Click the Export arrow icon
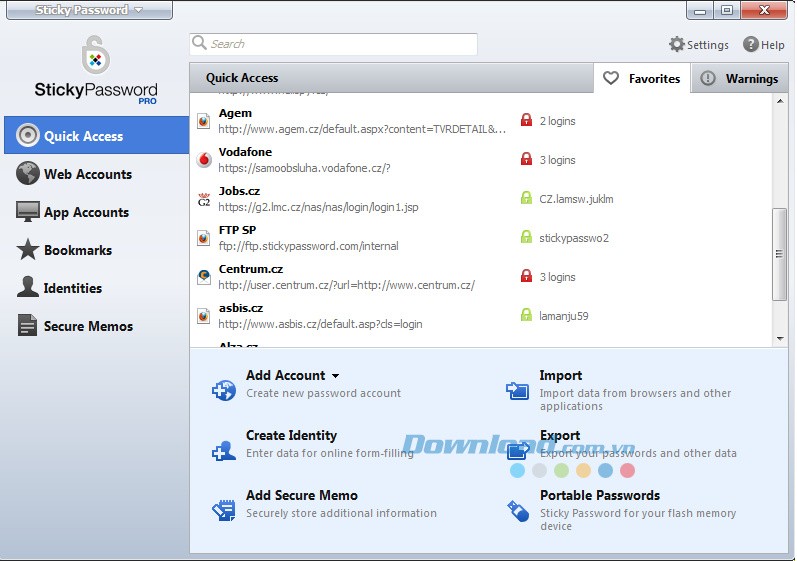797x561 pixels. pos(517,450)
